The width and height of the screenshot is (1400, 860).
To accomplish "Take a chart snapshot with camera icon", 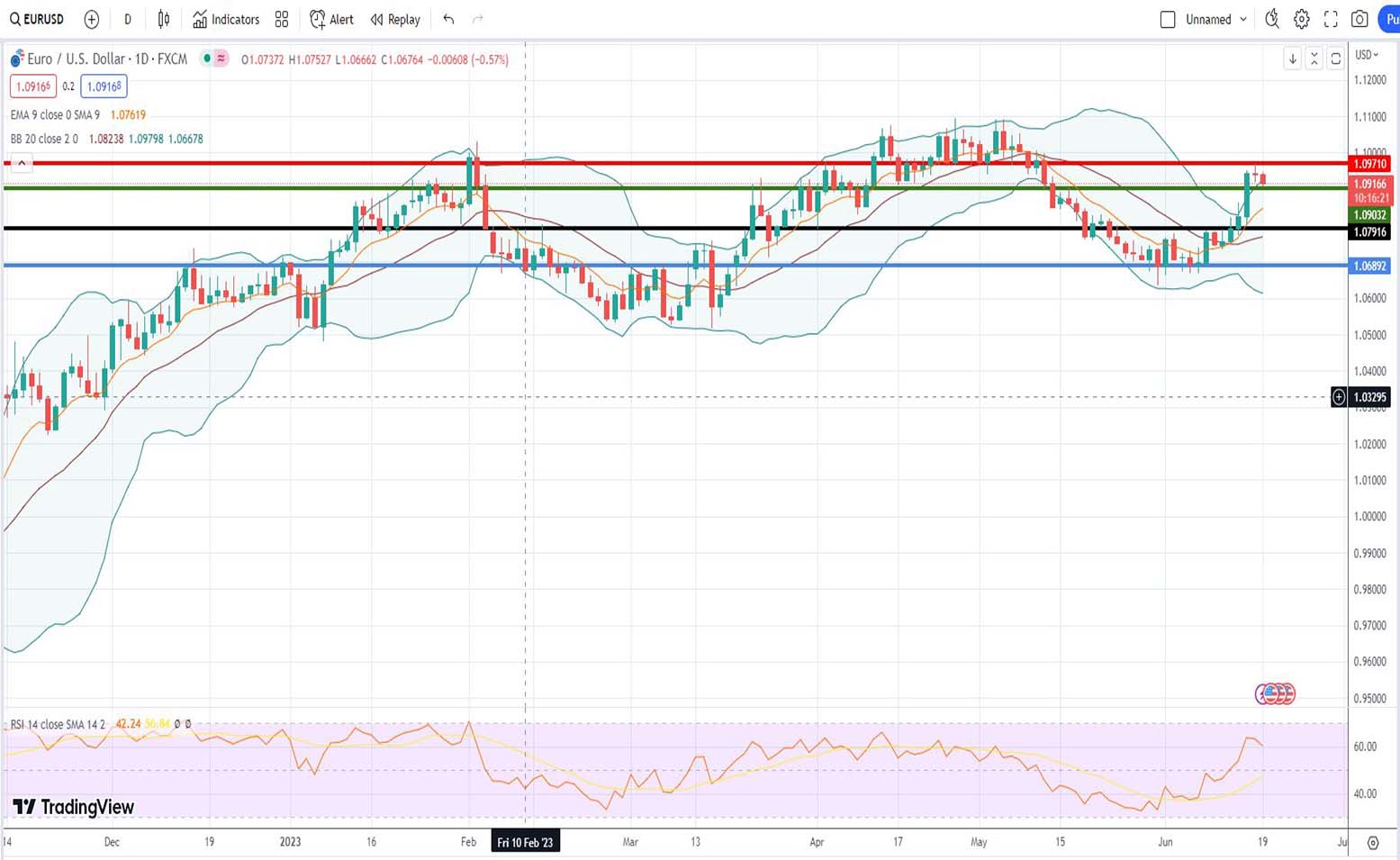I will [1359, 19].
